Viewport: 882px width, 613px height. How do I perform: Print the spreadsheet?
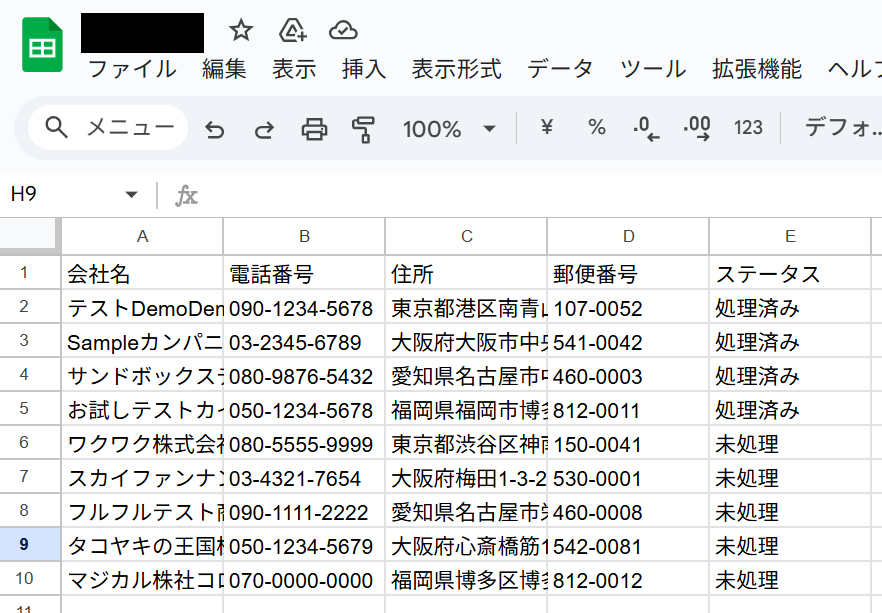[x=314, y=129]
